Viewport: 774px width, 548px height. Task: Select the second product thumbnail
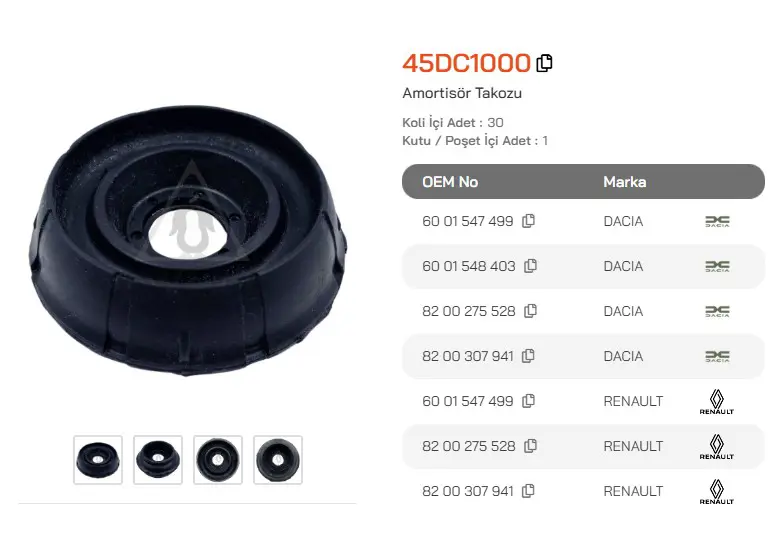pyautogui.click(x=158, y=460)
